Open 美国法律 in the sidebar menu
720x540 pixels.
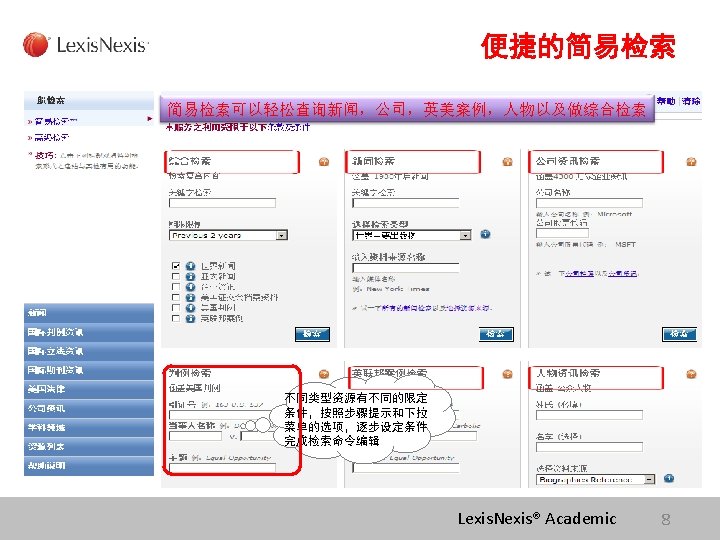[x=89, y=389]
